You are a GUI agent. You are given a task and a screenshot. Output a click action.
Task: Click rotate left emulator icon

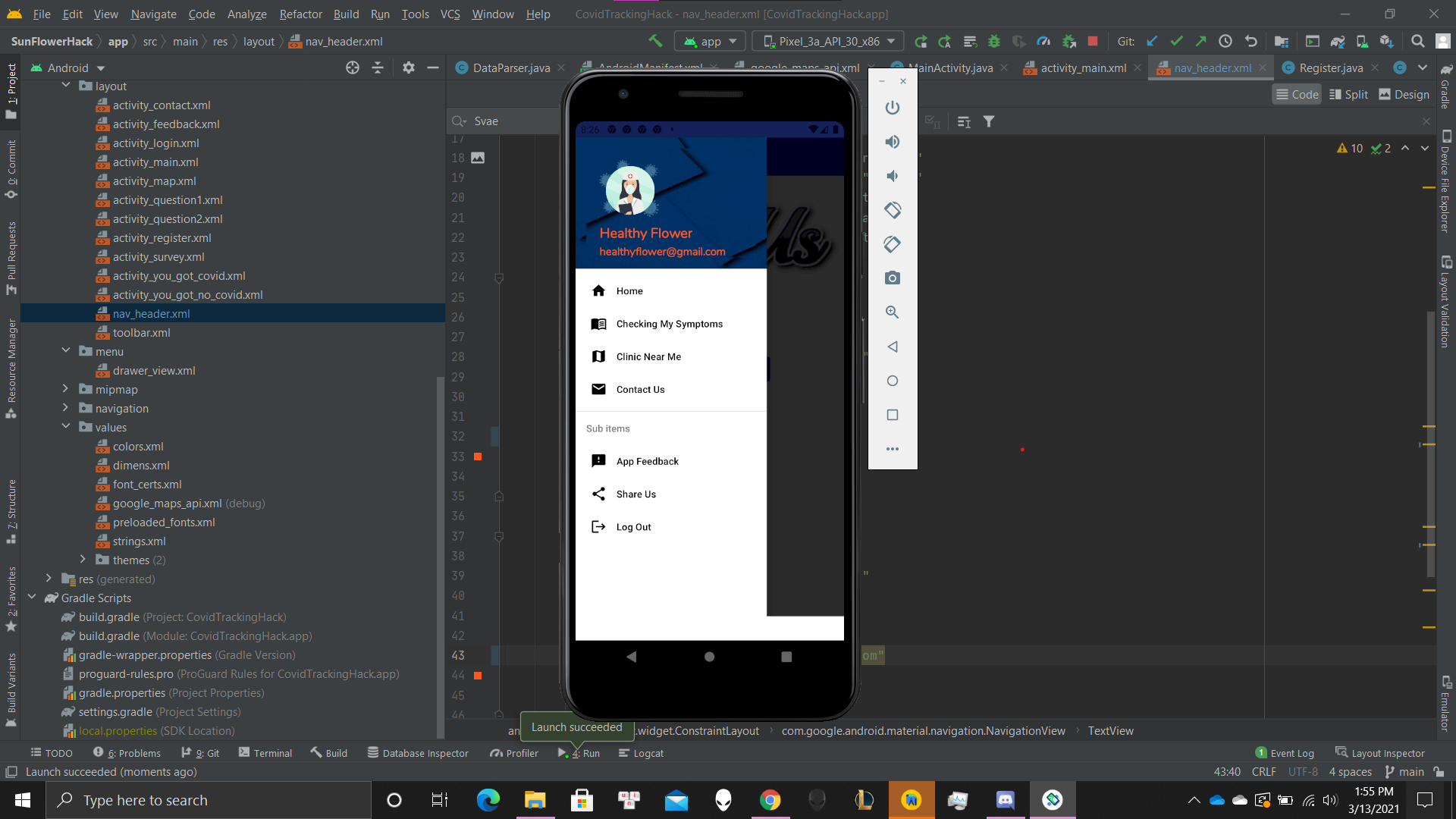[x=893, y=210]
